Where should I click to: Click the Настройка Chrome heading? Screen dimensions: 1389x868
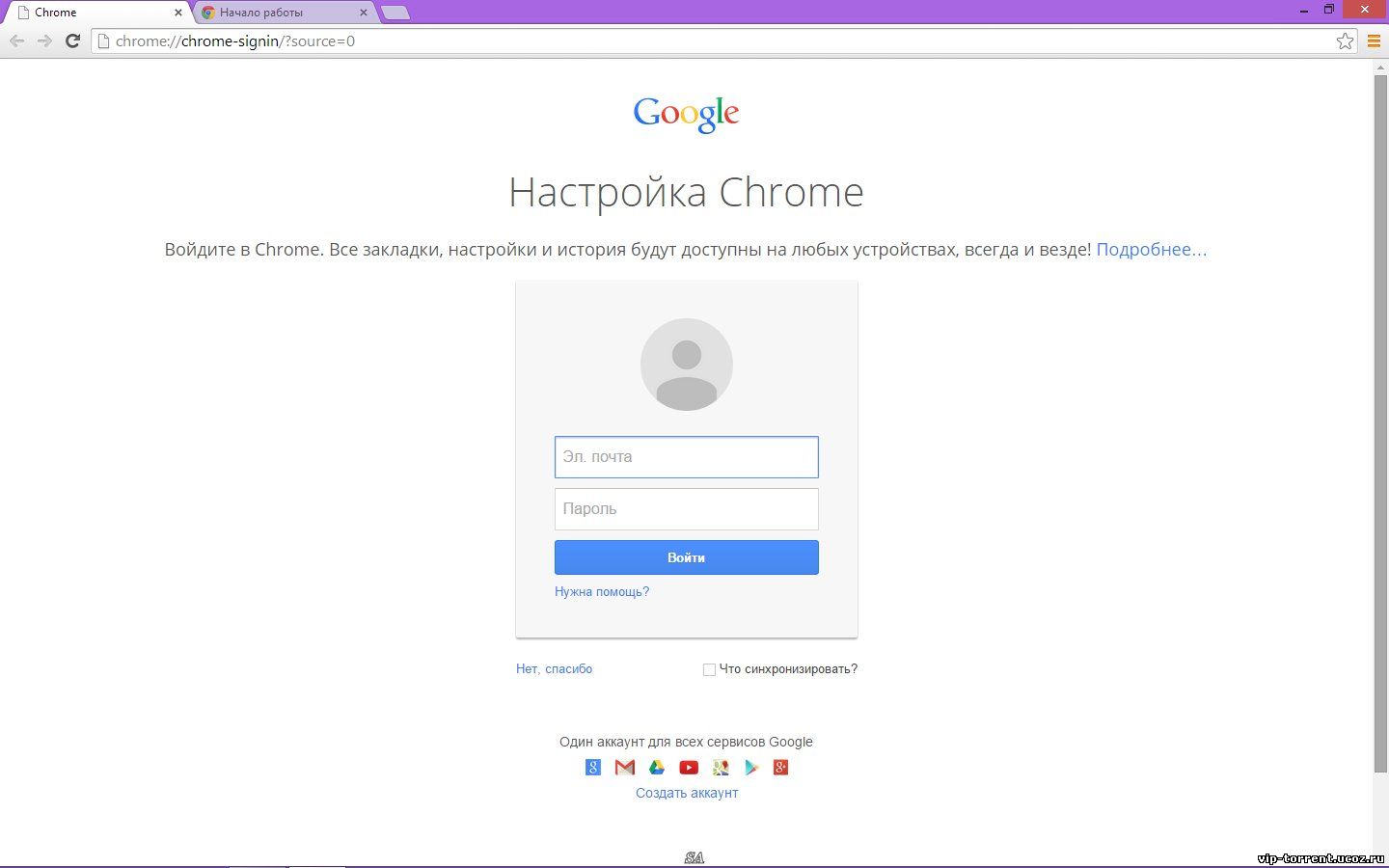686,192
